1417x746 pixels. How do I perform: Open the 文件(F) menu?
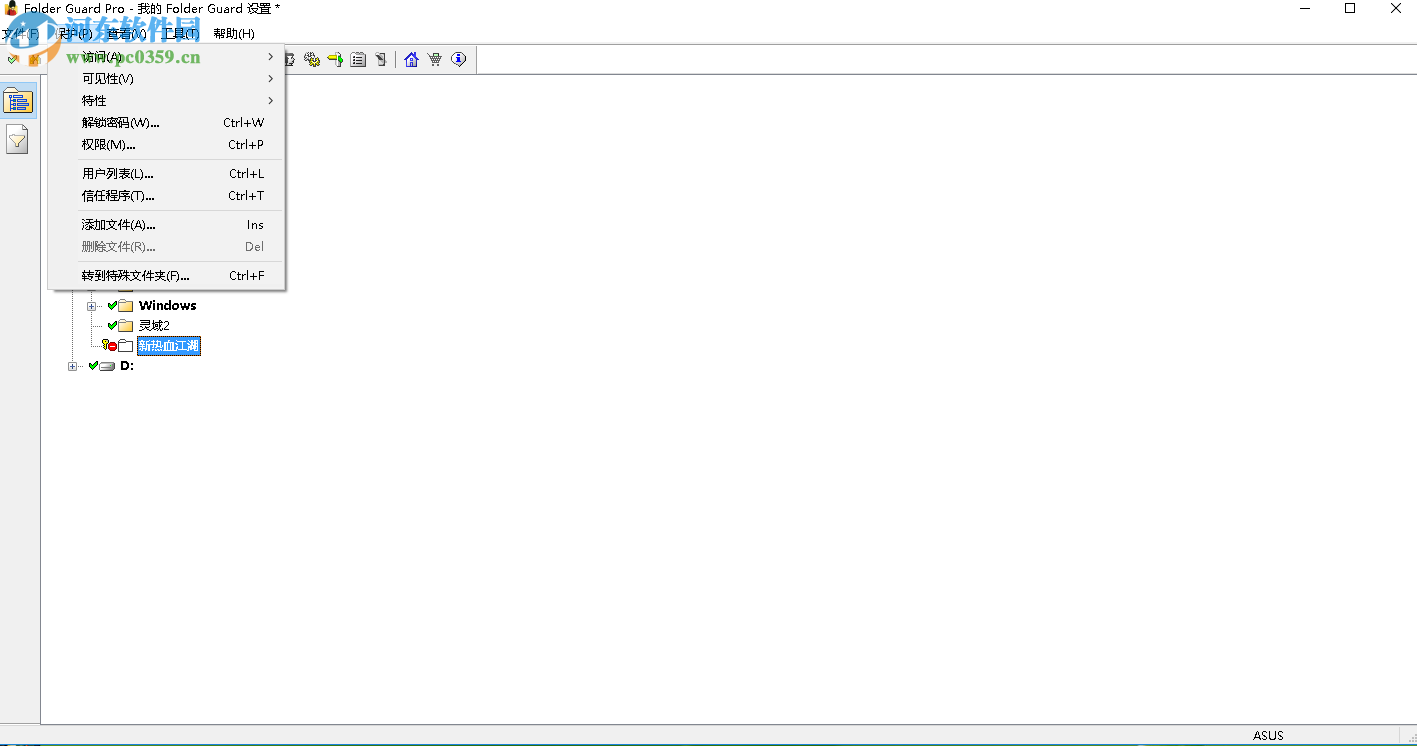pyautogui.click(x=21, y=34)
